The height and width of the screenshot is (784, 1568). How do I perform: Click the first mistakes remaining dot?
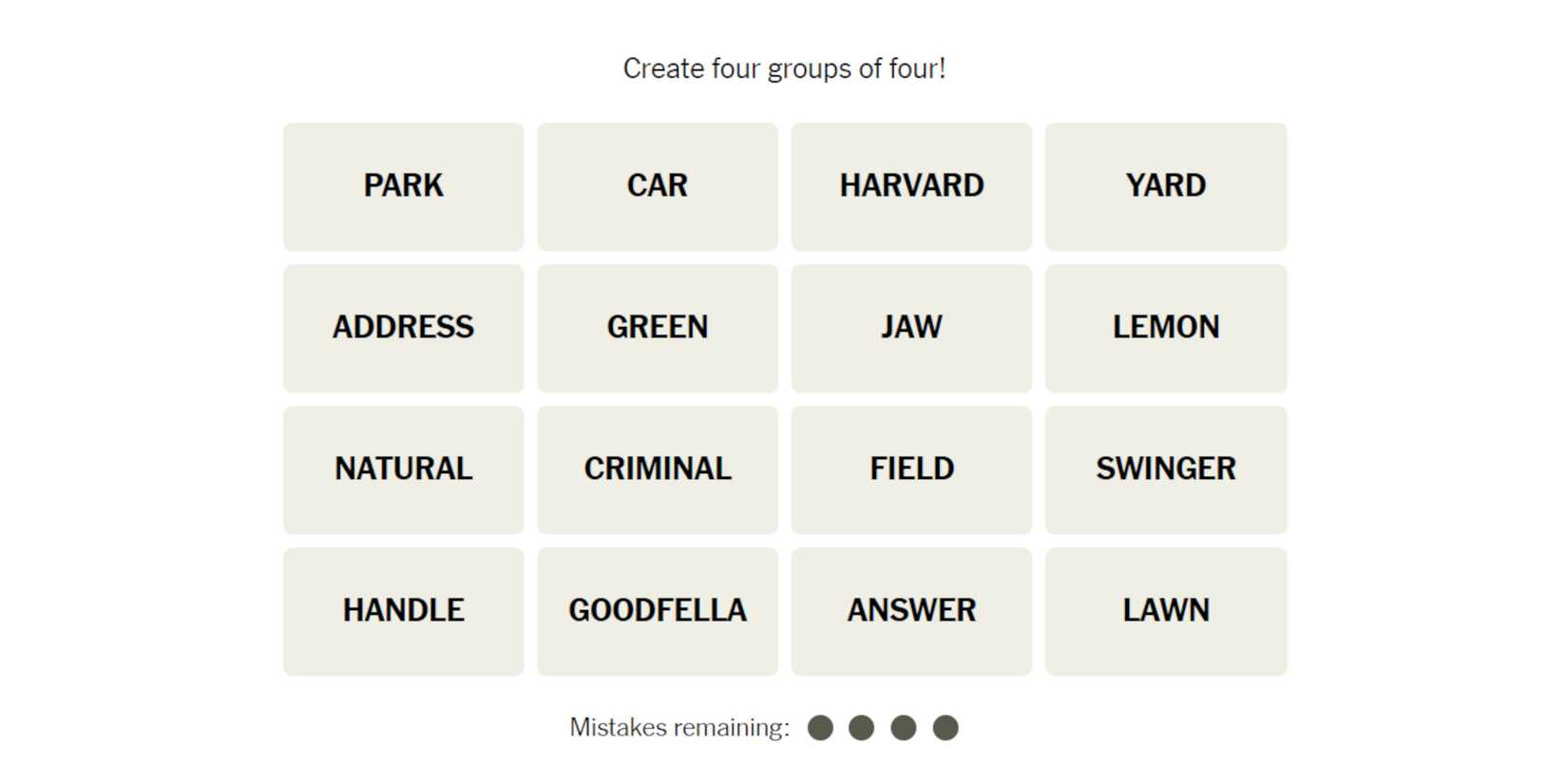tap(820, 728)
